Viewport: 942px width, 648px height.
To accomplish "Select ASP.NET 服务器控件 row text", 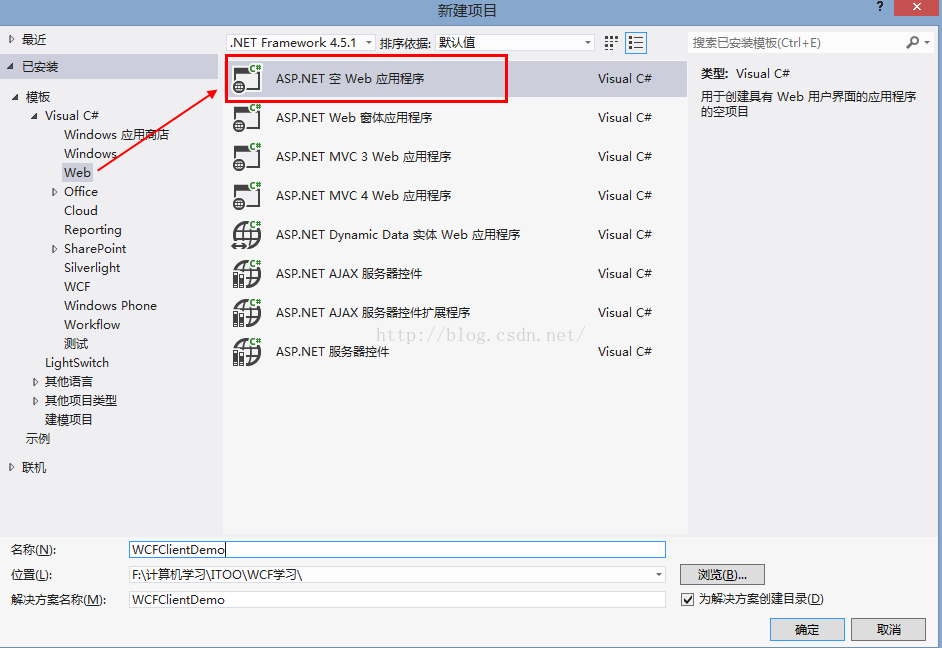I will (332, 352).
